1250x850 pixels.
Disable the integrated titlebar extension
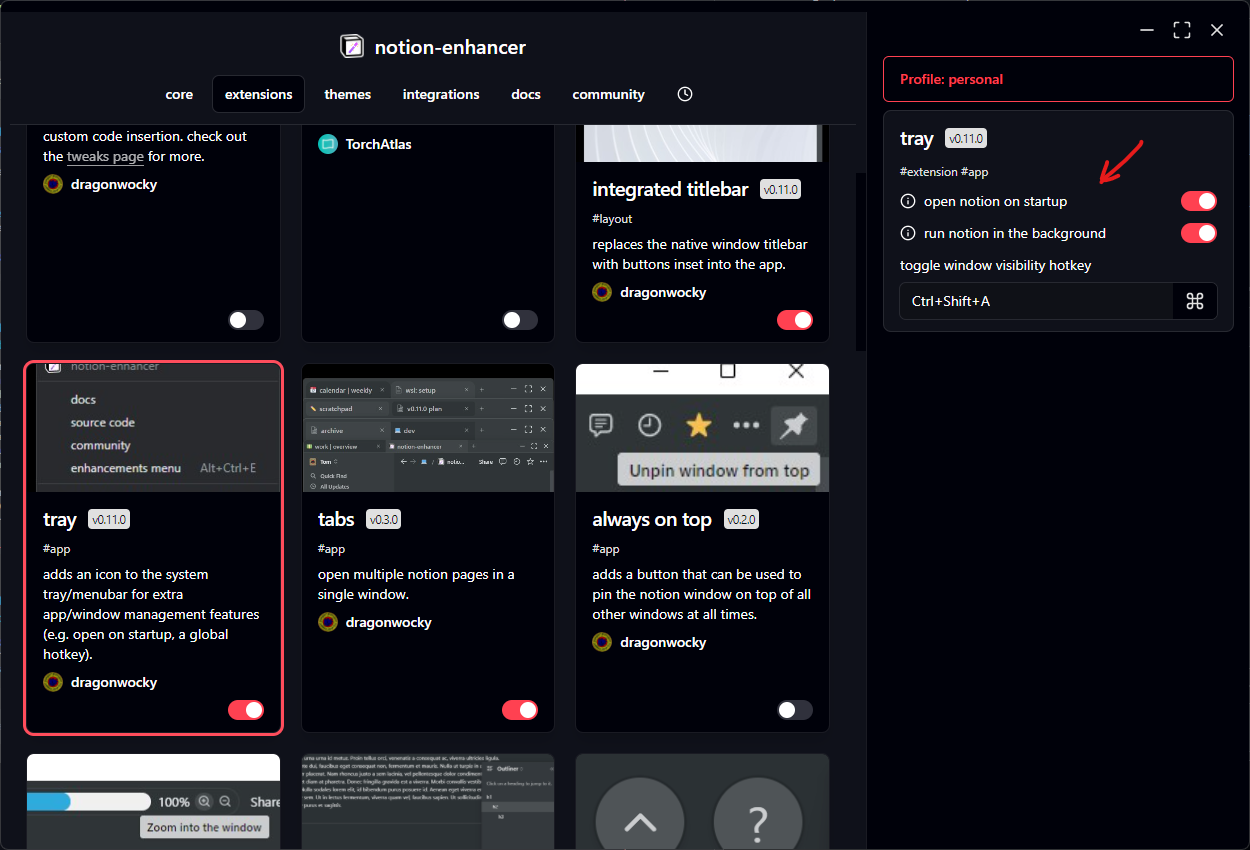795,319
